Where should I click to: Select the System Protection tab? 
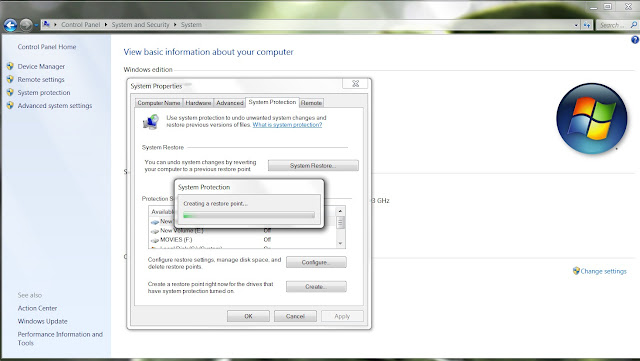[x=272, y=102]
